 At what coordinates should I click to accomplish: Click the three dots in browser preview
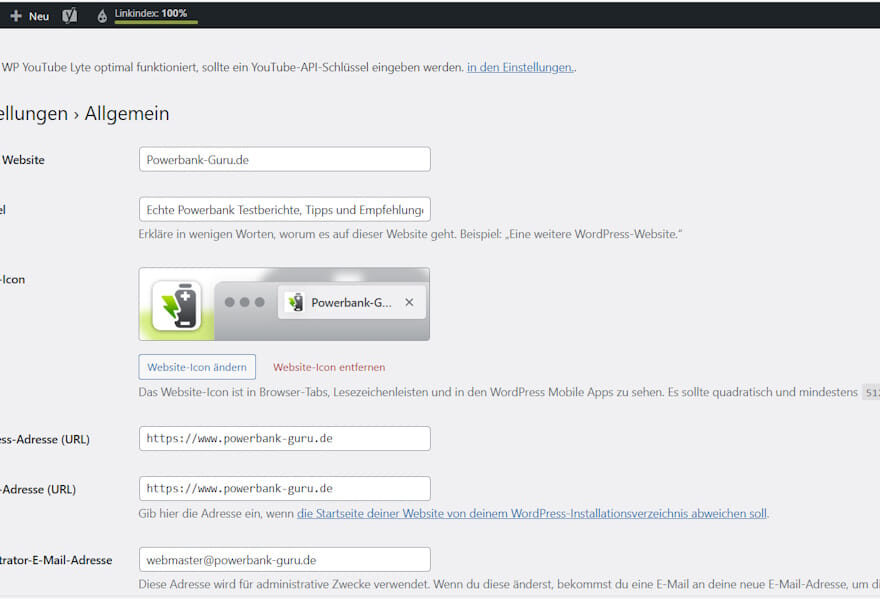click(245, 302)
